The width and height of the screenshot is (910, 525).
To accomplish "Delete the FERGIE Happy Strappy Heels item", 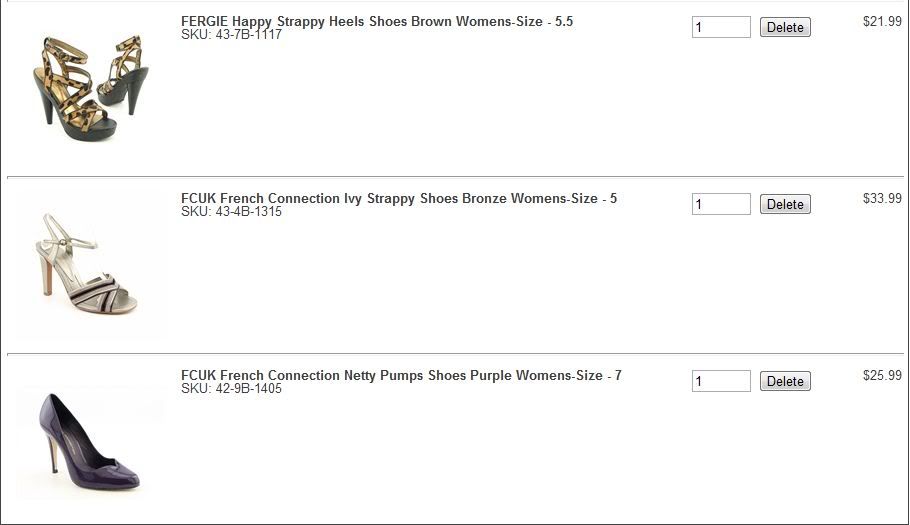I will pos(785,27).
